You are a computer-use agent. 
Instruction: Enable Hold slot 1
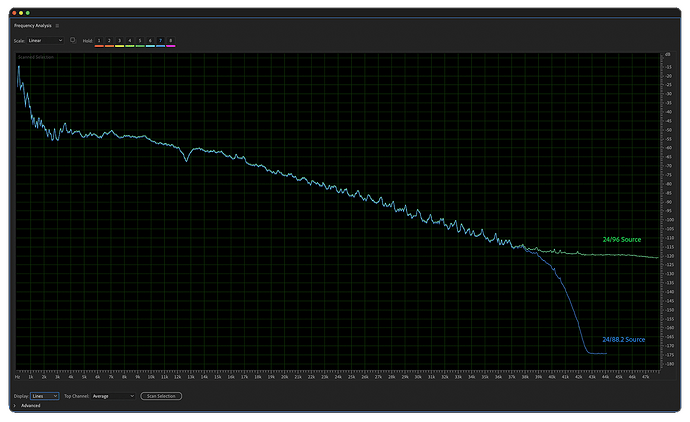point(99,40)
